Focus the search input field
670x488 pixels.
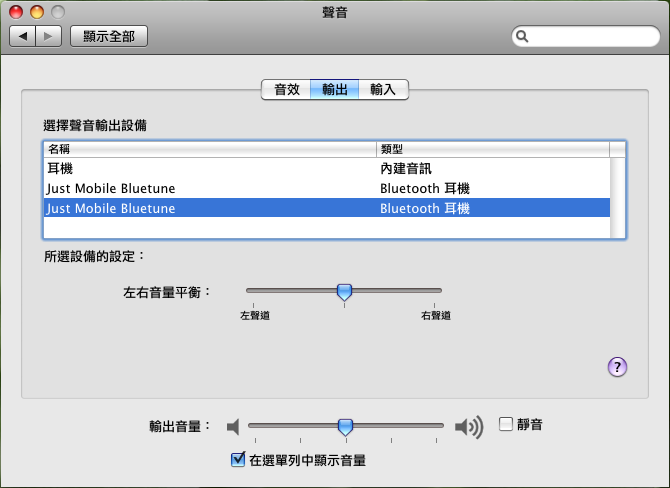[586, 36]
